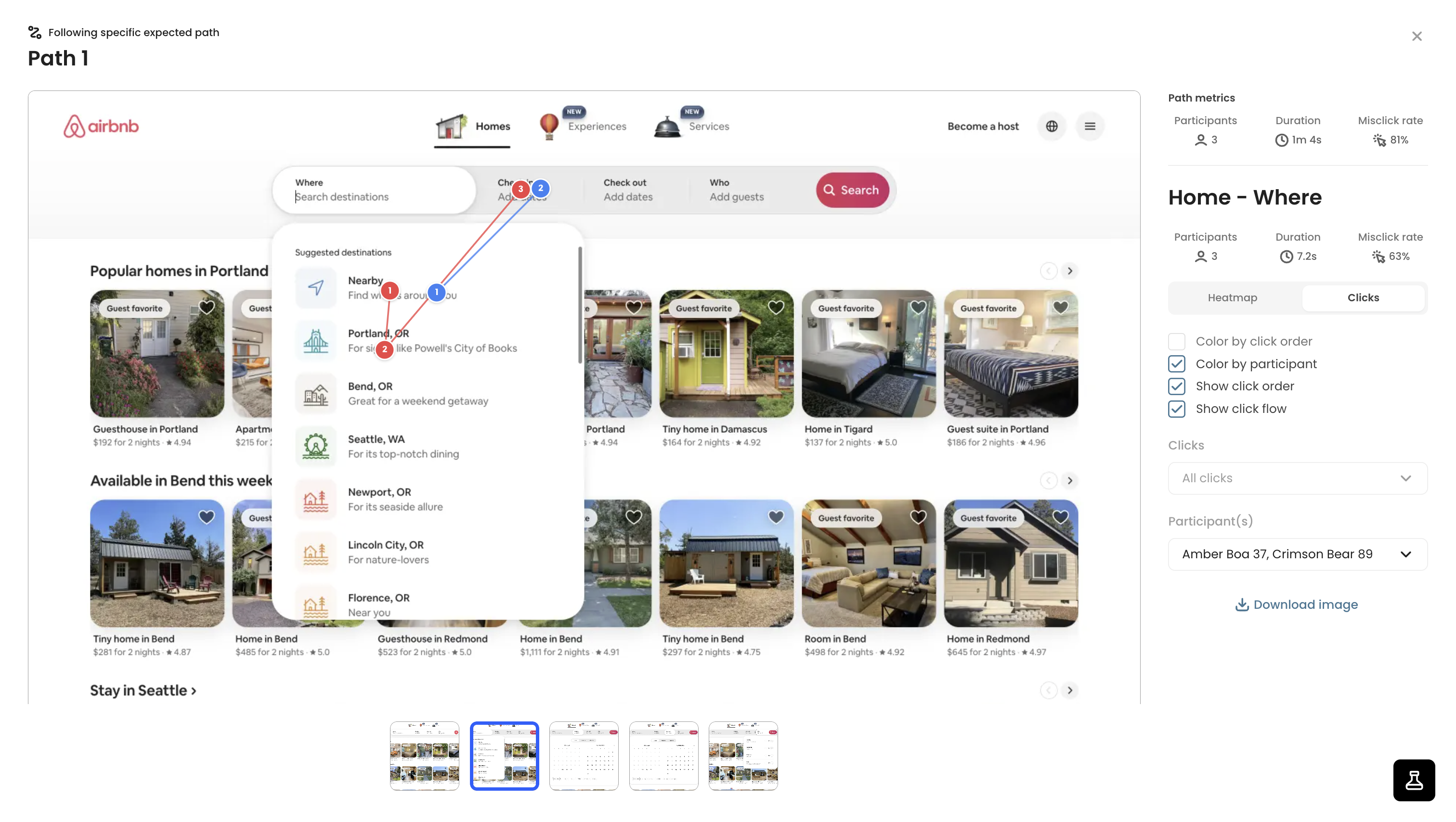Screen dimensions: 1456x822
Task: Uncheck Color by participant
Action: [x=1176, y=364]
